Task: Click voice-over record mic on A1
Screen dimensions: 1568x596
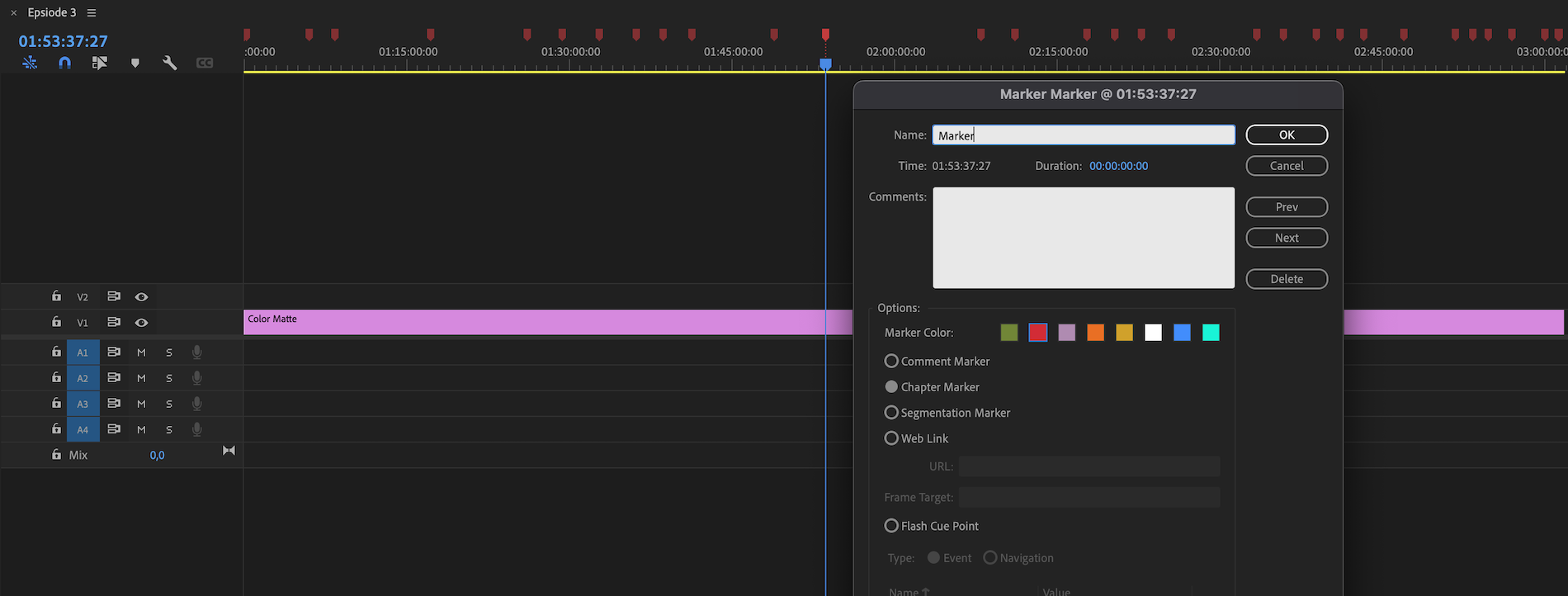Action: [x=196, y=352]
